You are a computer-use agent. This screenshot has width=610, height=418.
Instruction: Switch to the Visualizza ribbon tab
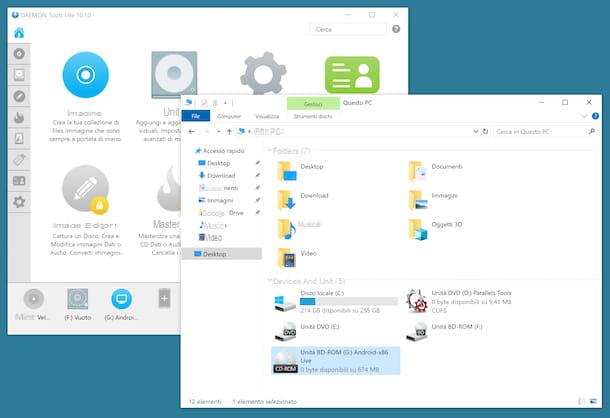pyautogui.click(x=267, y=116)
